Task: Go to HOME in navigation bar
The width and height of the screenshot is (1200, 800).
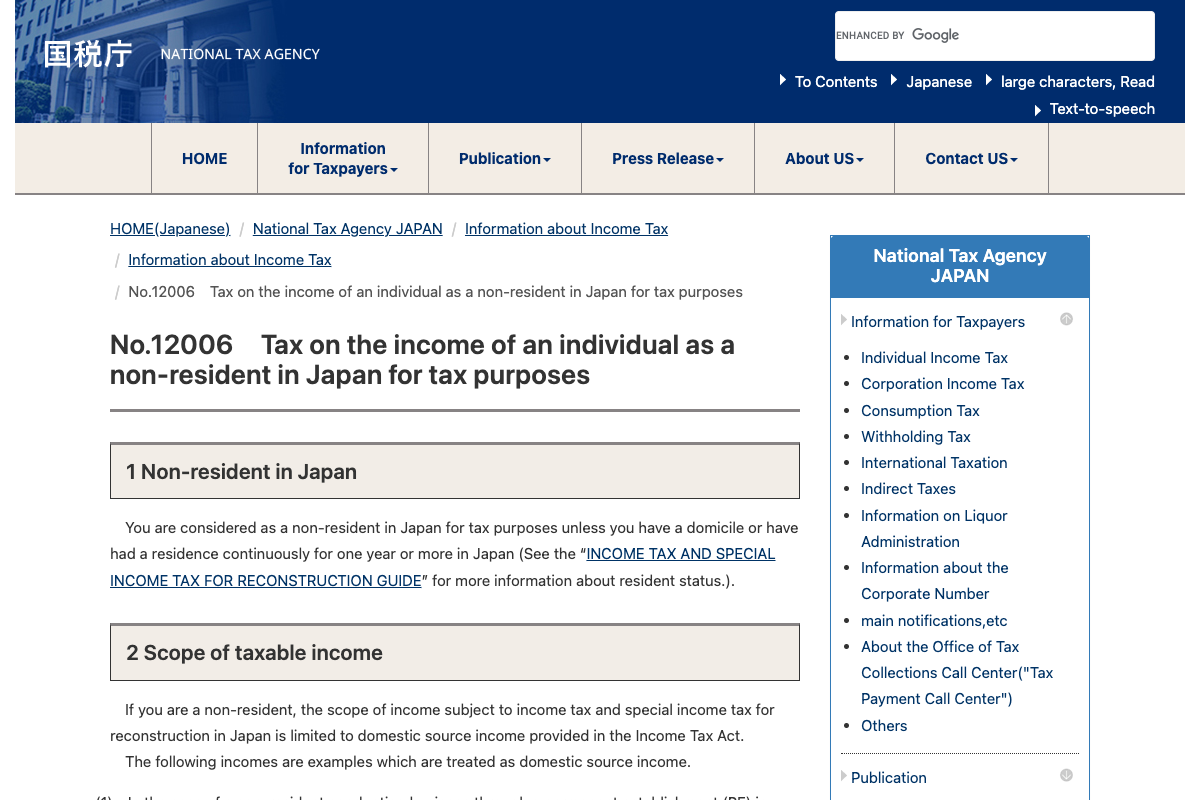Action: (x=204, y=159)
